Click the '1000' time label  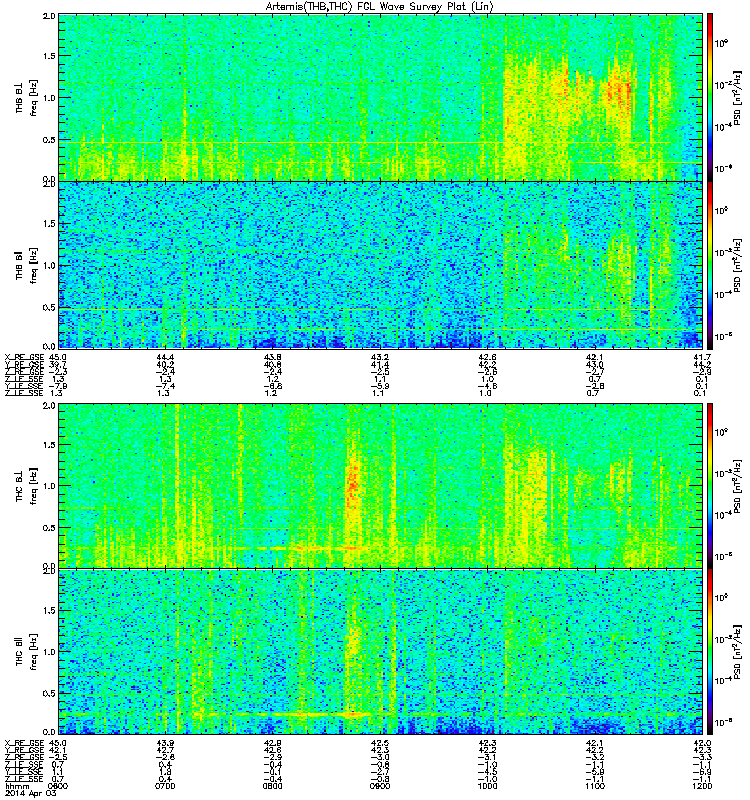click(487, 786)
